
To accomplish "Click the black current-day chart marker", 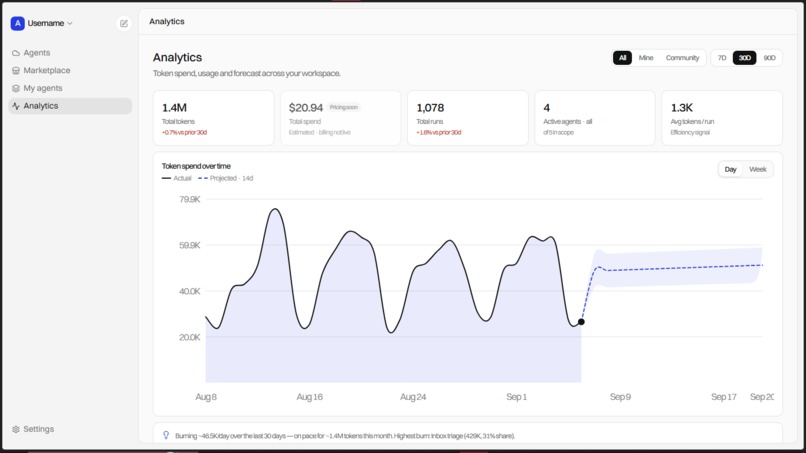I will click(x=581, y=322).
